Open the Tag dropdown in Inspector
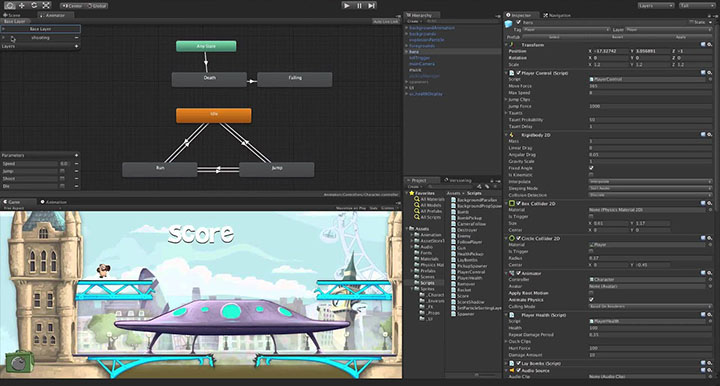The height and width of the screenshot is (386, 720). [566, 29]
